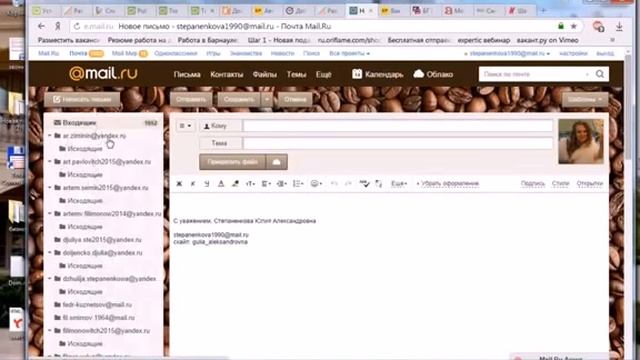
Task: Click the 'Стили' link
Action: (560, 184)
